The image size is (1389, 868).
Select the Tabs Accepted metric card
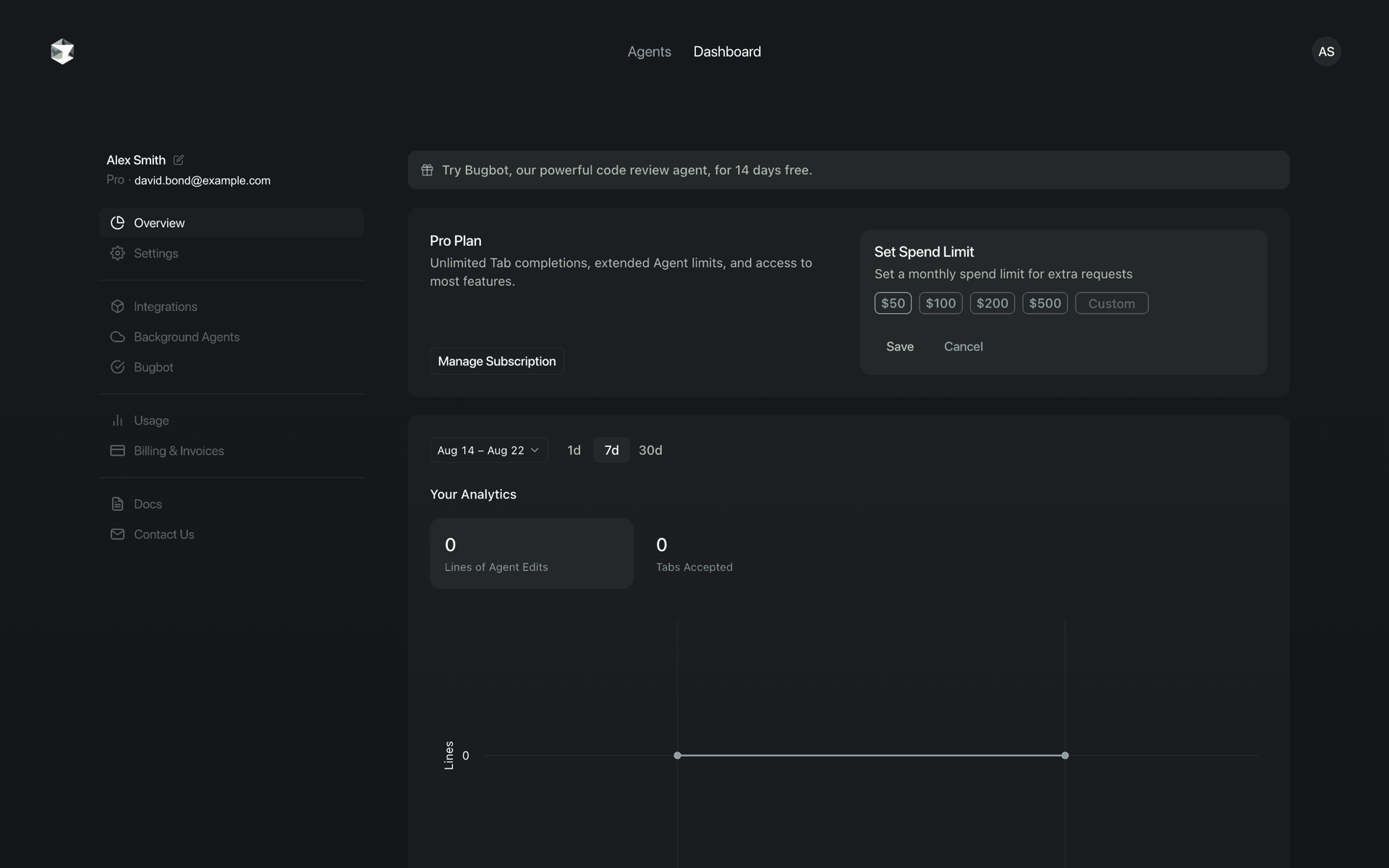(742, 553)
